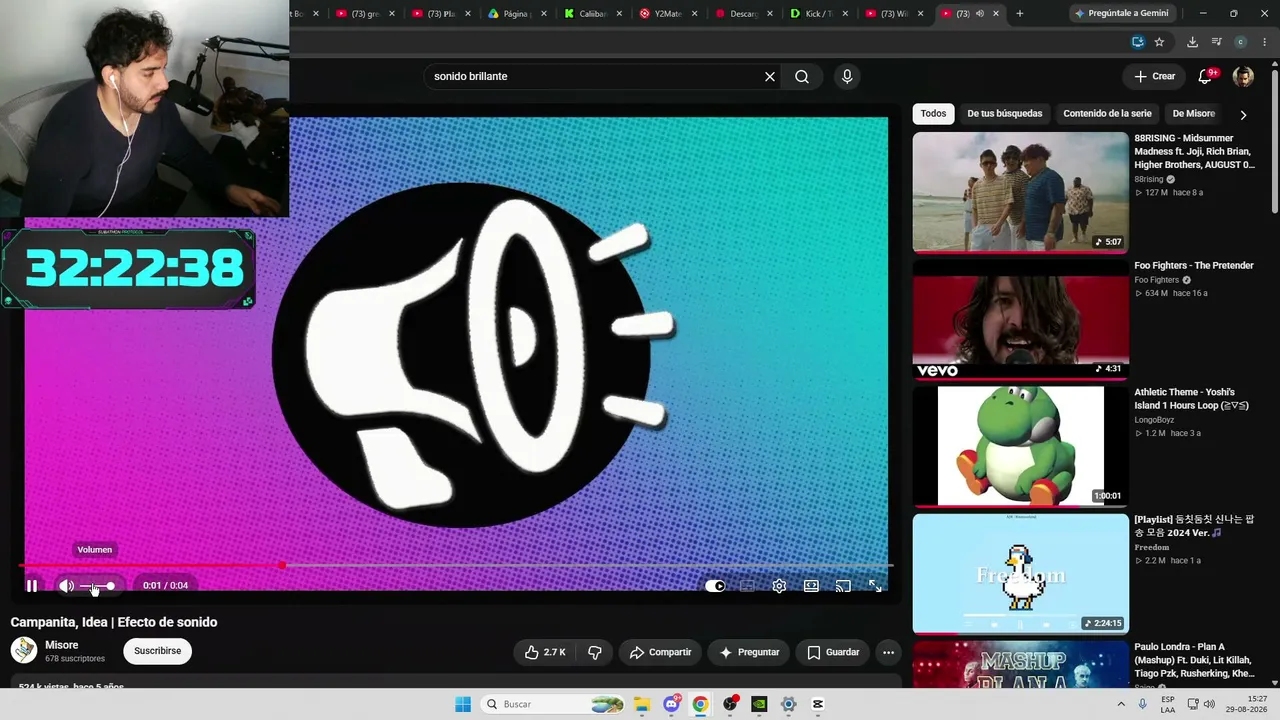Image resolution: width=1280 pixels, height=720 pixels.
Task: Switch to the Kick browser tab
Action: tap(820, 14)
